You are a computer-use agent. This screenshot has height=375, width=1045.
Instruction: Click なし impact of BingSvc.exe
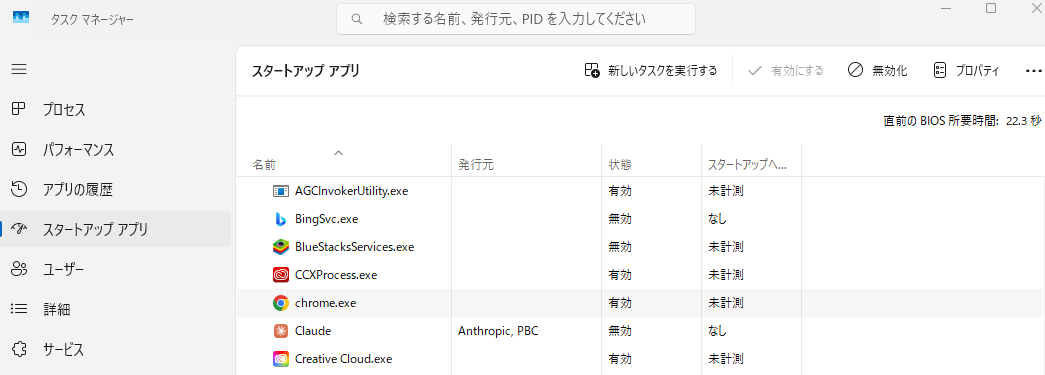point(717,219)
